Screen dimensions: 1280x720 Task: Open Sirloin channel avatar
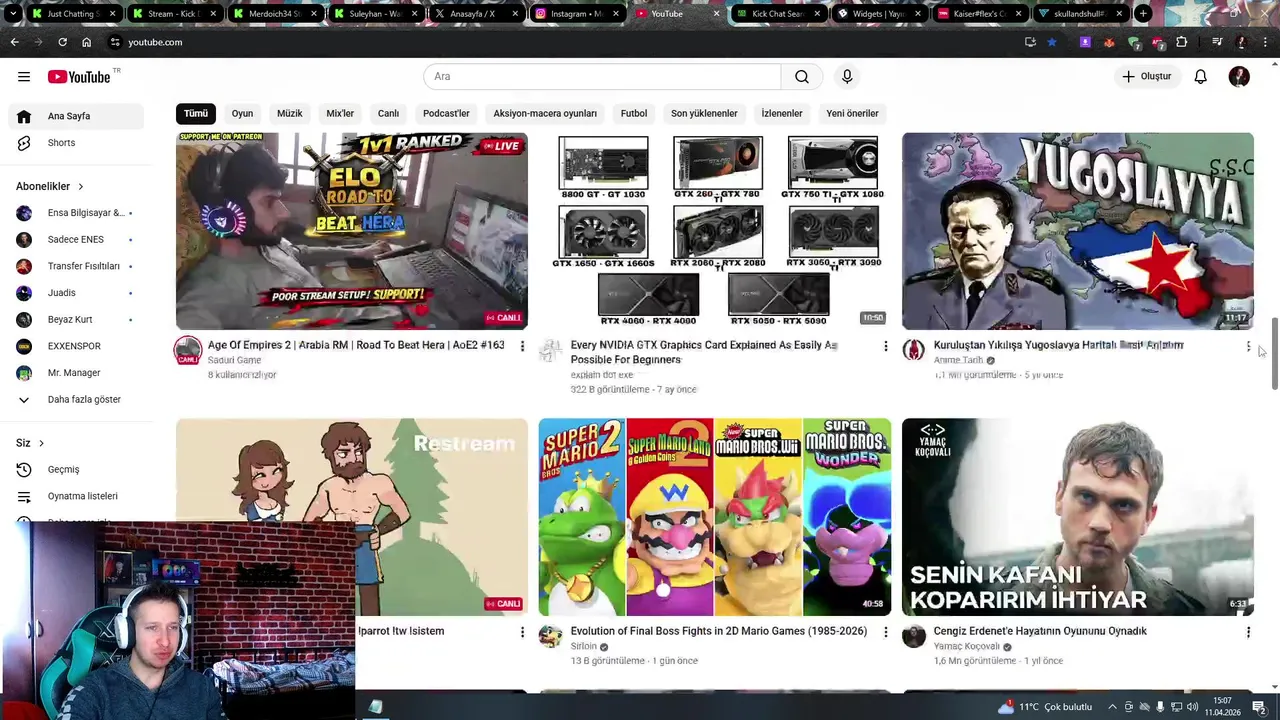(x=550, y=636)
